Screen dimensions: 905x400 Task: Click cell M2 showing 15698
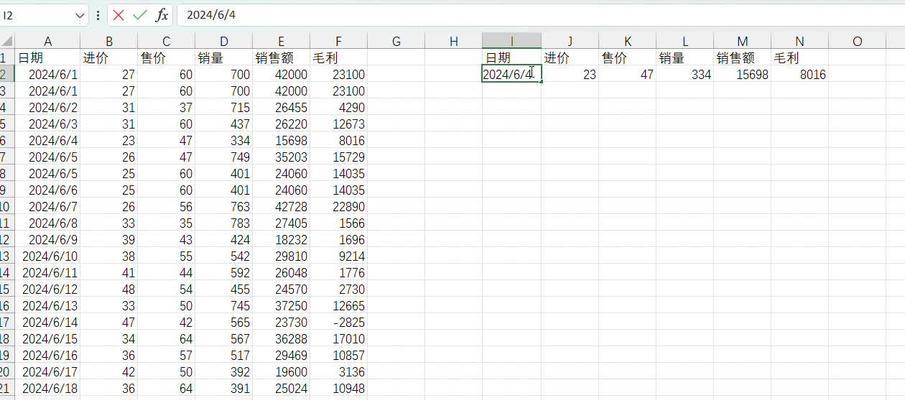742,74
